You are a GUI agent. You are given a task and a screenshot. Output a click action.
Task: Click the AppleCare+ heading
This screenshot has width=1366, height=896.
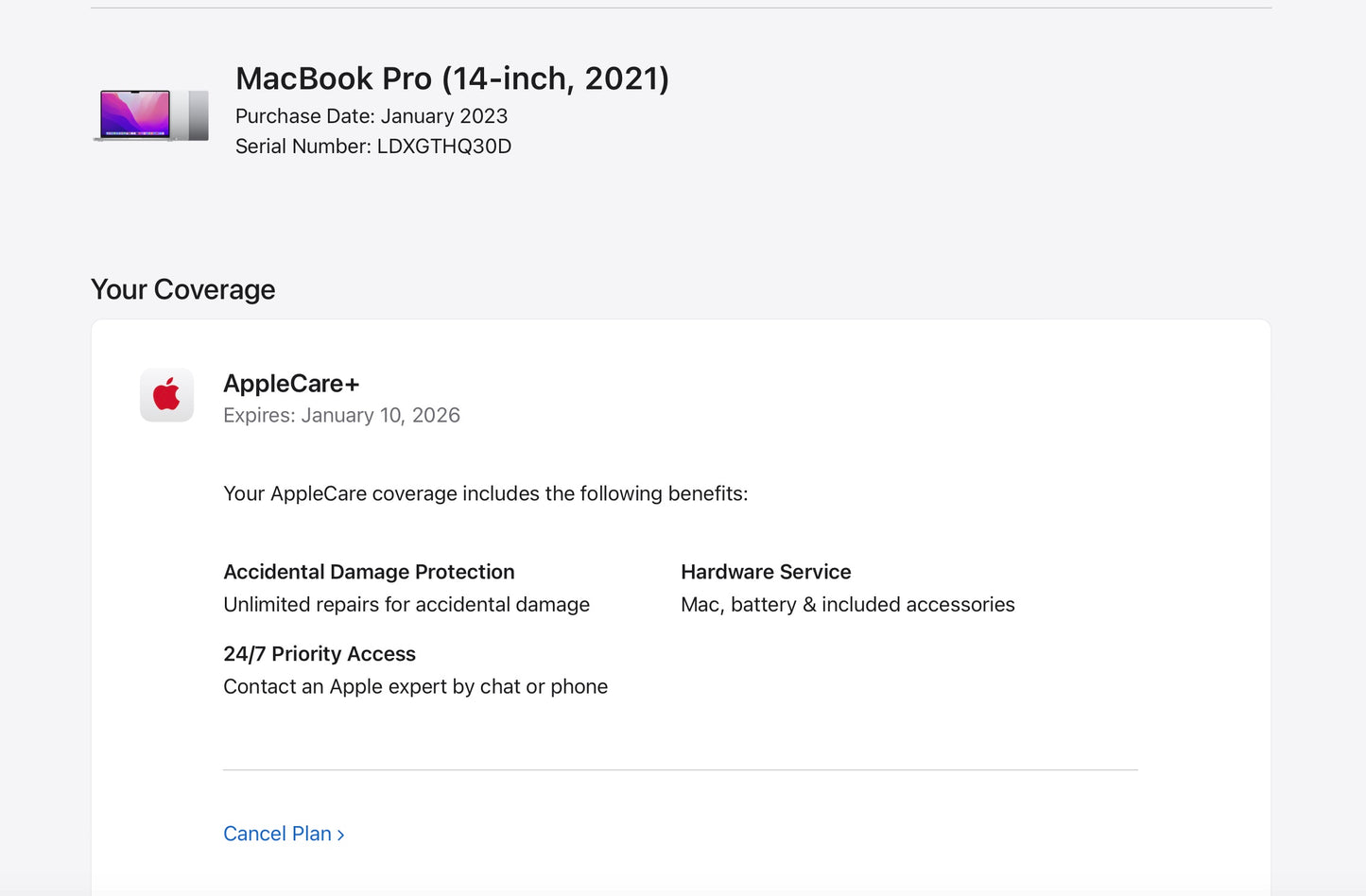point(290,384)
